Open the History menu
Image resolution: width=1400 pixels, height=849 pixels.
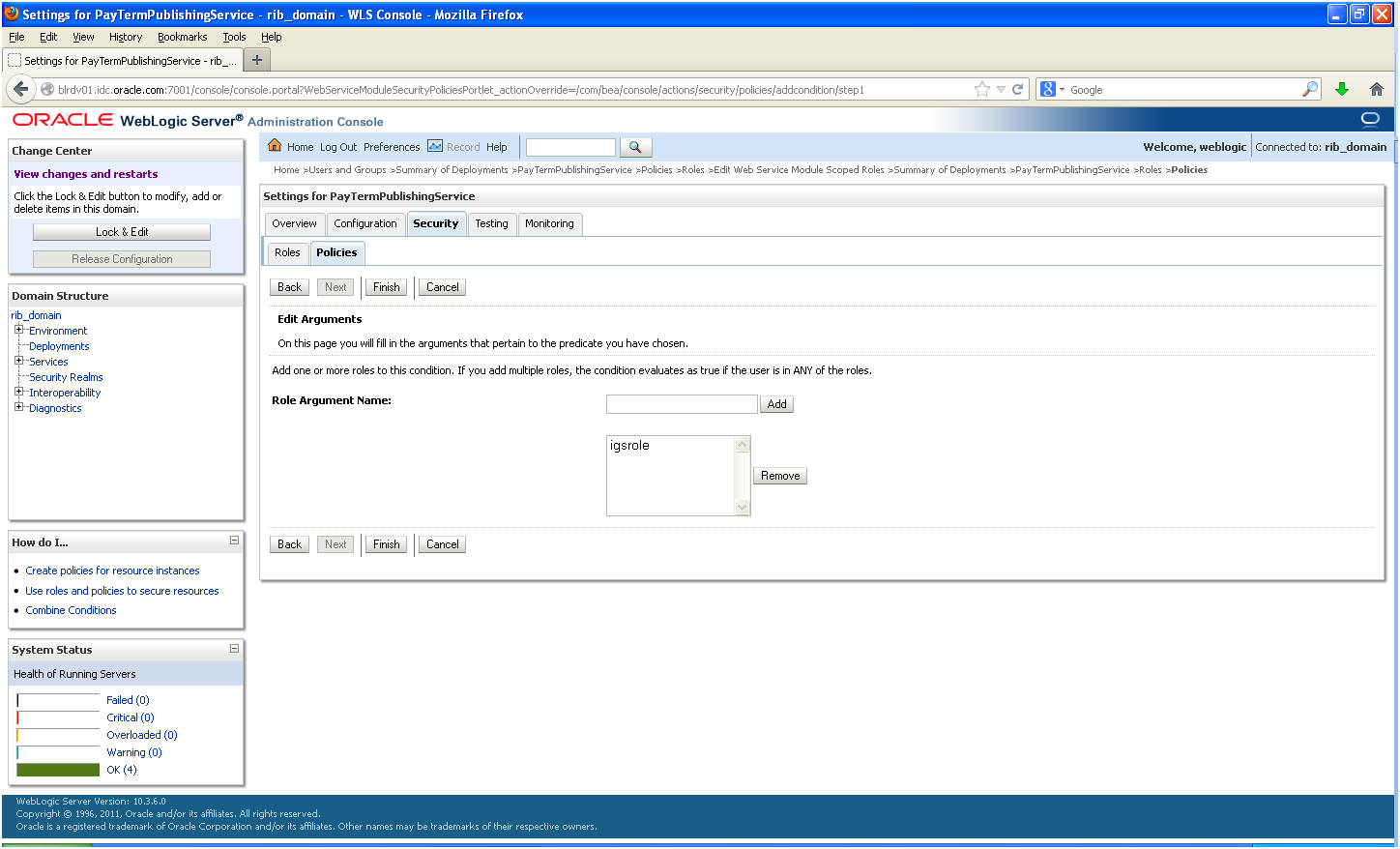click(x=126, y=37)
